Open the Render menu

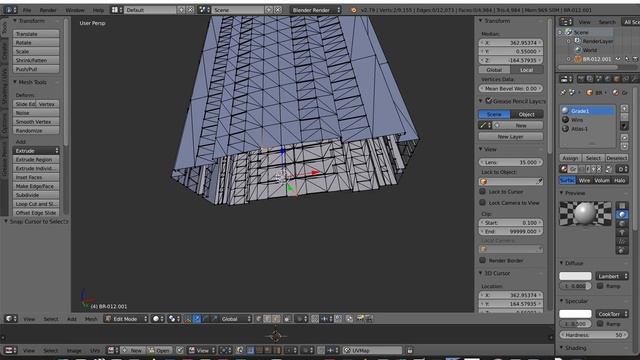pos(48,10)
